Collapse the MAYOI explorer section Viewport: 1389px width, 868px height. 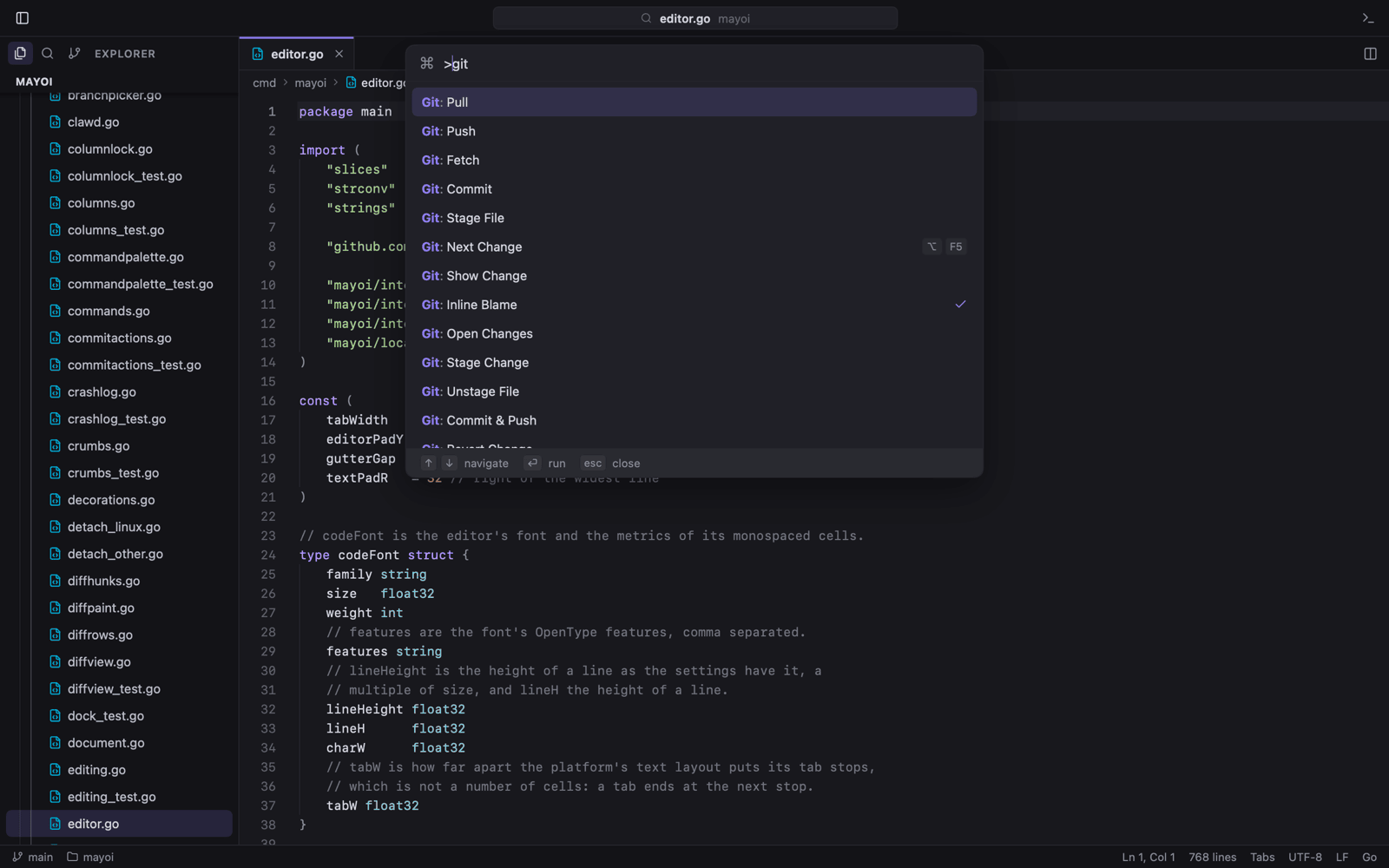click(x=34, y=82)
